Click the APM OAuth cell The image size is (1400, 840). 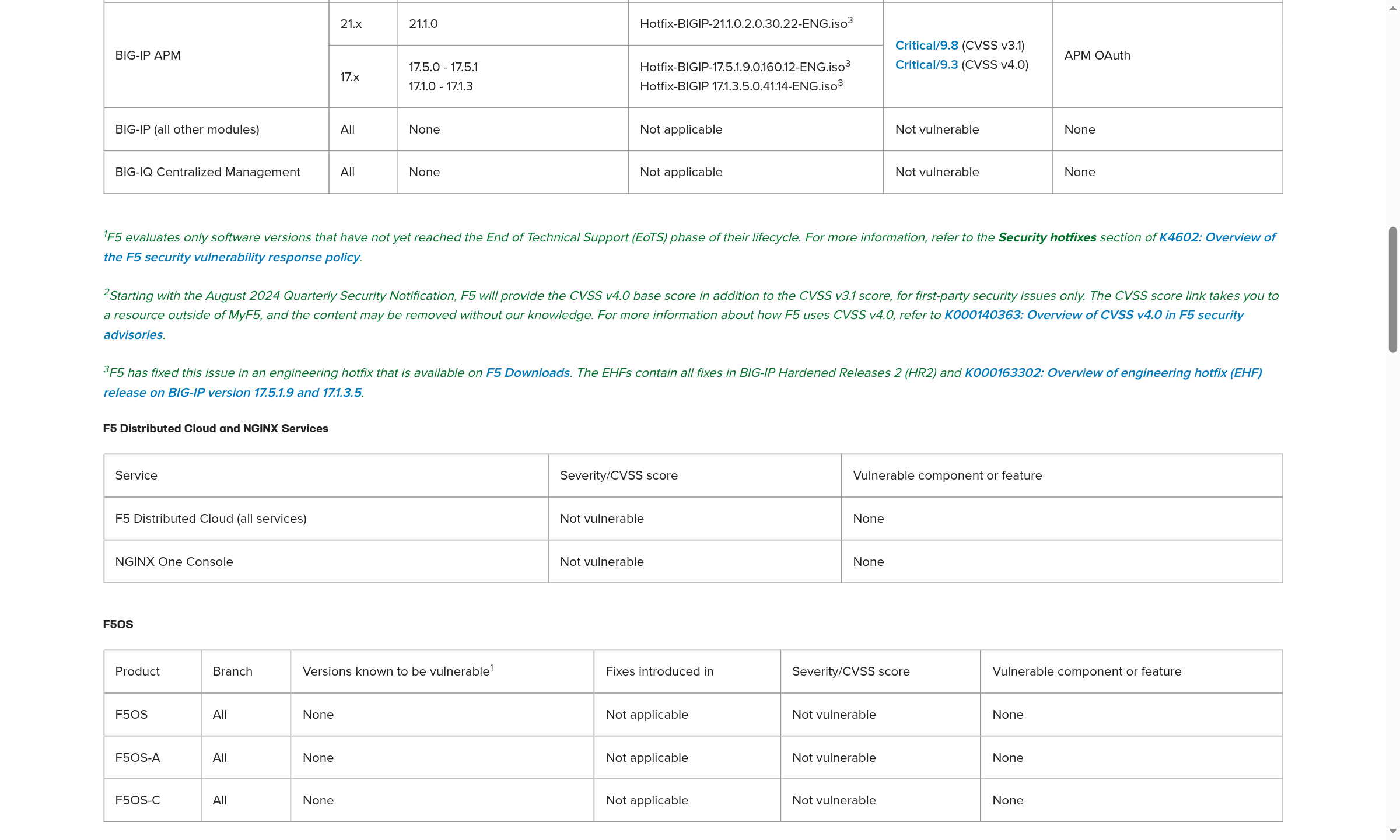(x=1167, y=55)
